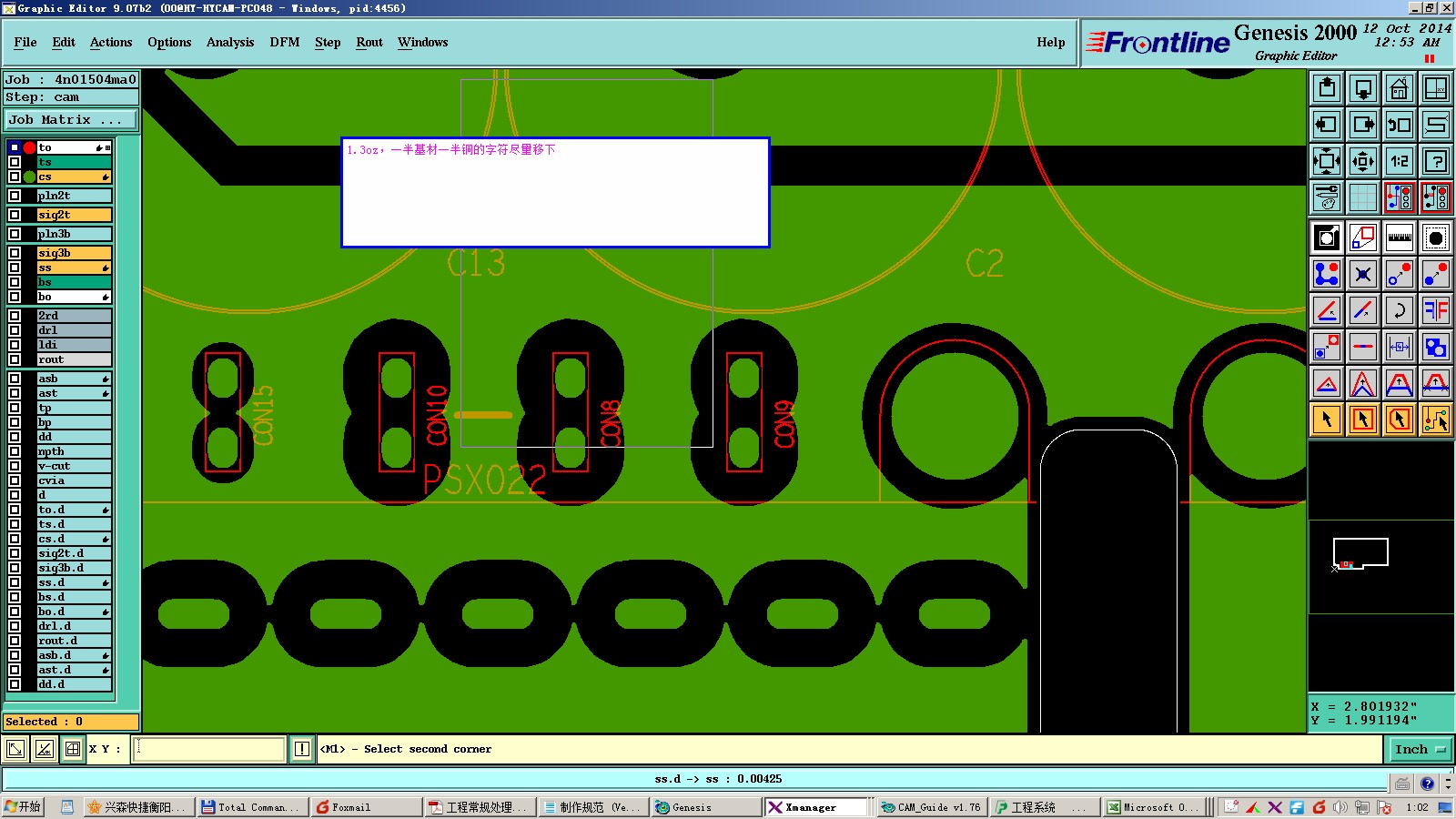This screenshot has height=819, width=1456.
Task: Click the zoom in expand-arrows icon
Action: [1327, 161]
